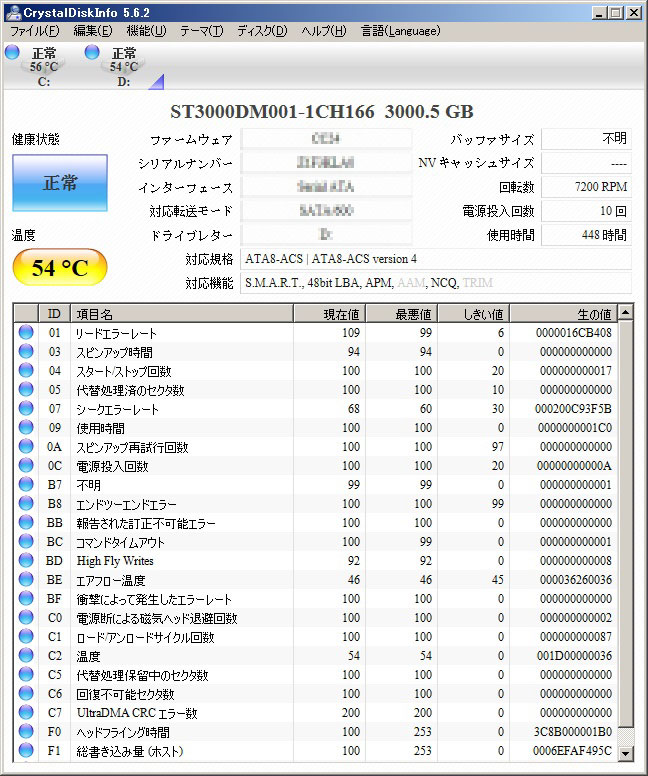Click the status icon for スタート/ストップ回数
The height and width of the screenshot is (776, 648).
click(x=26, y=370)
